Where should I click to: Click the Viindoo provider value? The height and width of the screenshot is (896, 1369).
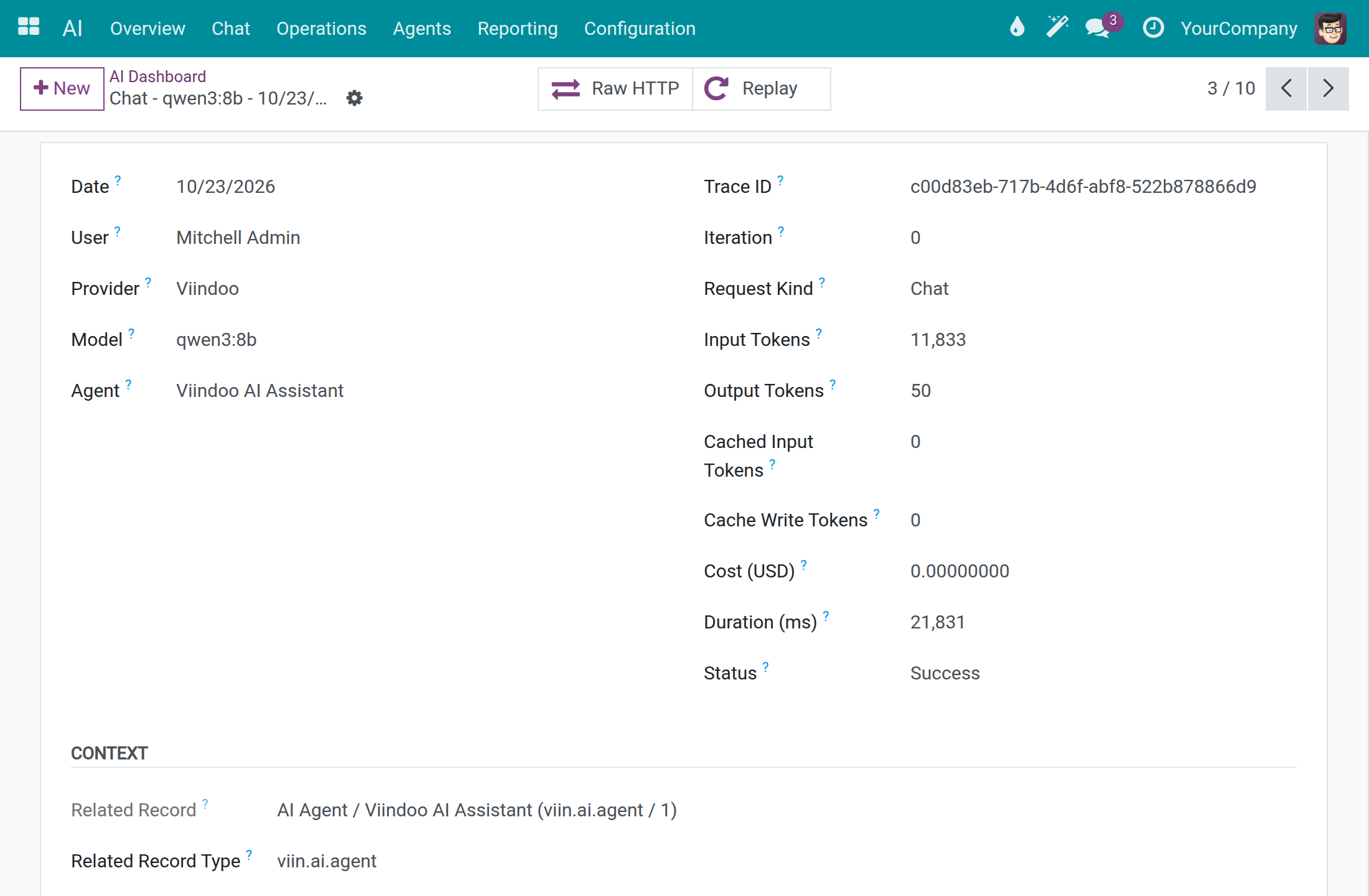point(207,289)
